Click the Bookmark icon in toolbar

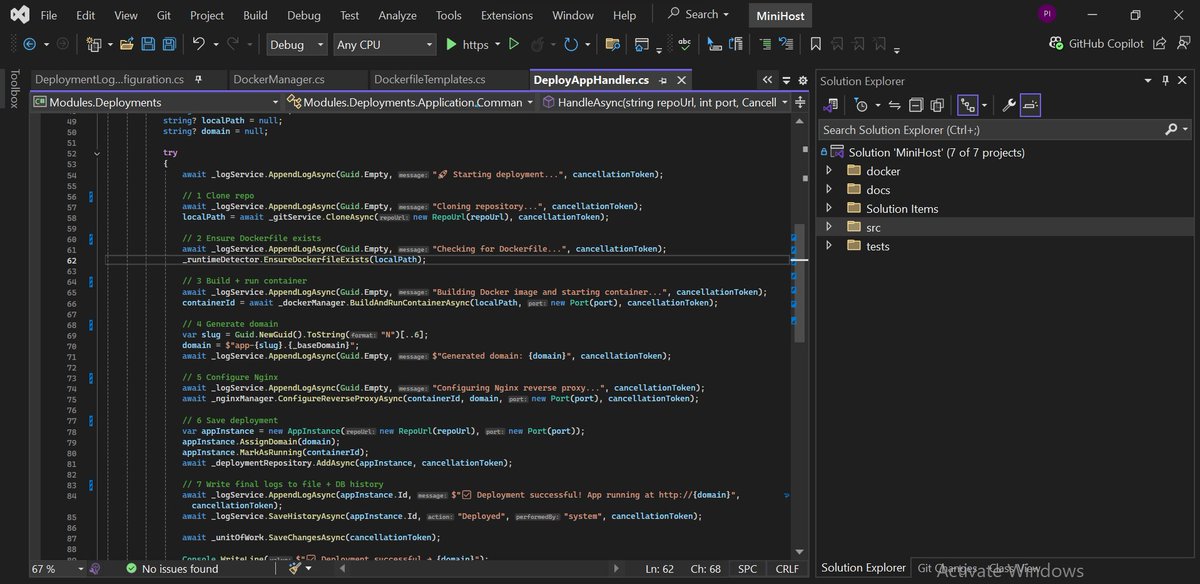816,44
